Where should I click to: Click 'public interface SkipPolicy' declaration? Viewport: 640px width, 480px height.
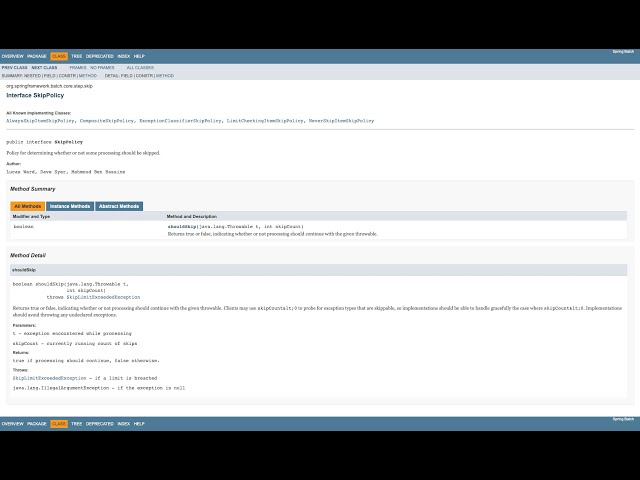coord(44,142)
